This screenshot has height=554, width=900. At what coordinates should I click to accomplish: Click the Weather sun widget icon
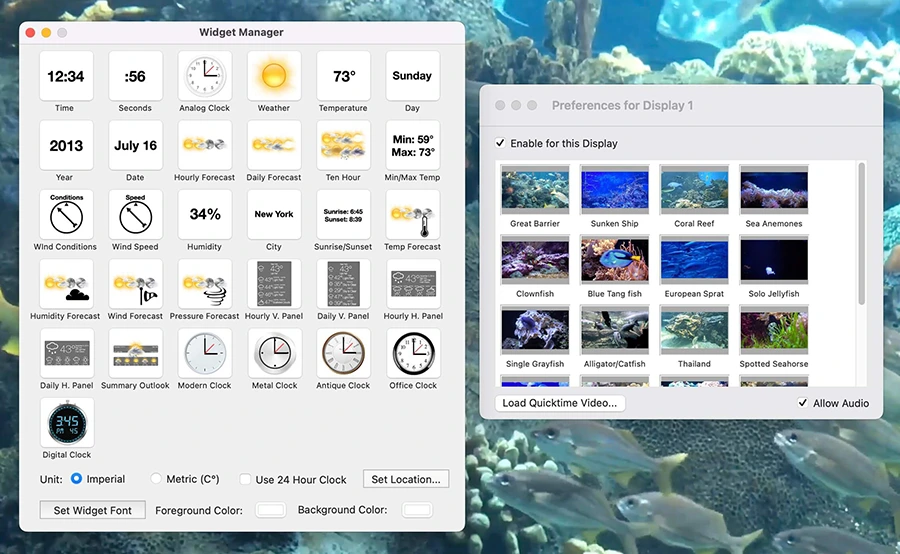pos(273,76)
